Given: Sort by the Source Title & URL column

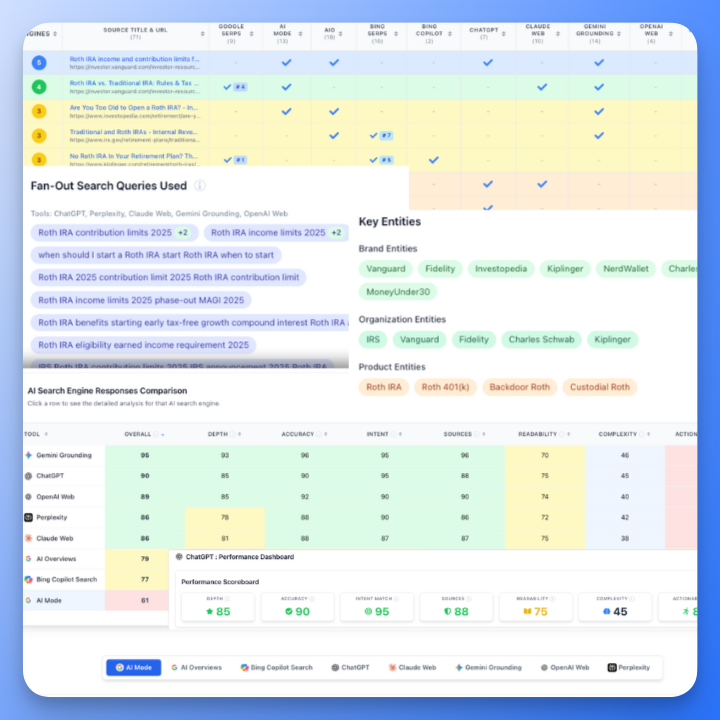Looking at the screenshot, I should click(x=202, y=34).
